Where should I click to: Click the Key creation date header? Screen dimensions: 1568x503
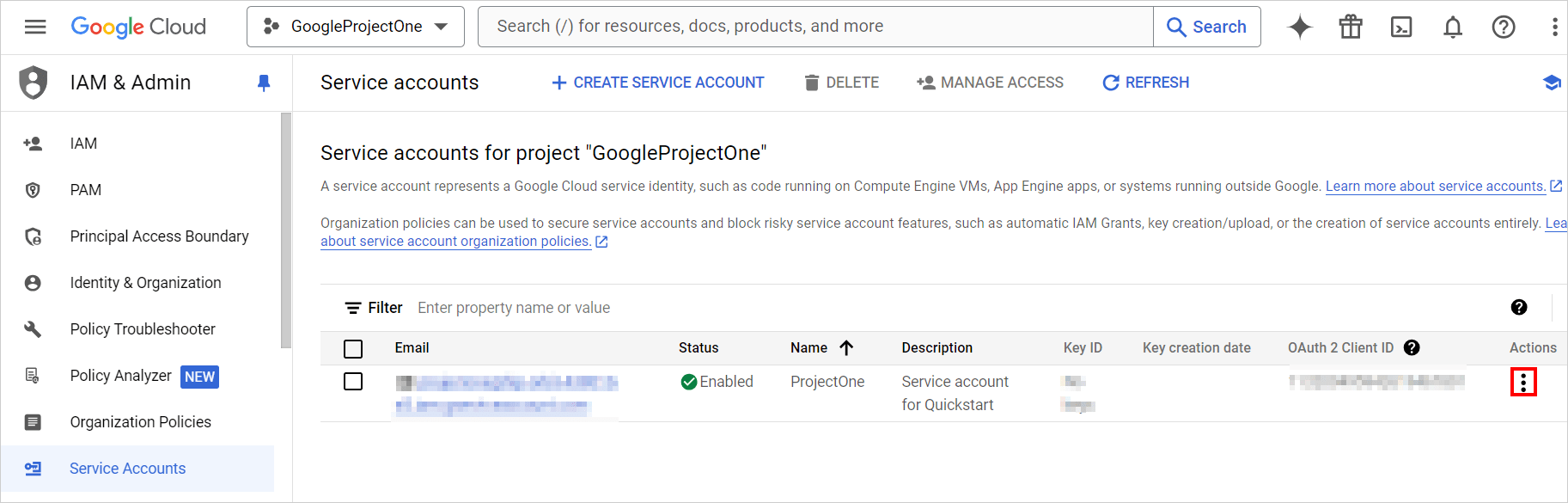point(1197,348)
